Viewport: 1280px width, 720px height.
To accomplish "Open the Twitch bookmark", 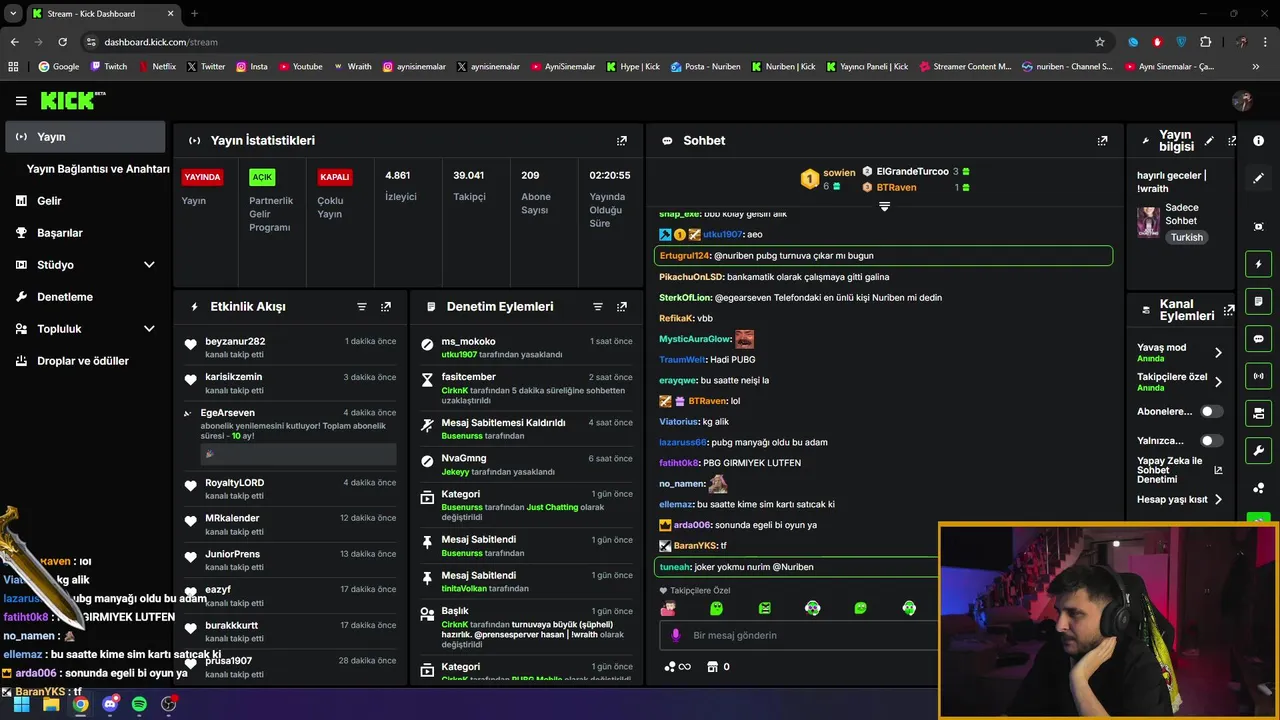I will pos(109,67).
